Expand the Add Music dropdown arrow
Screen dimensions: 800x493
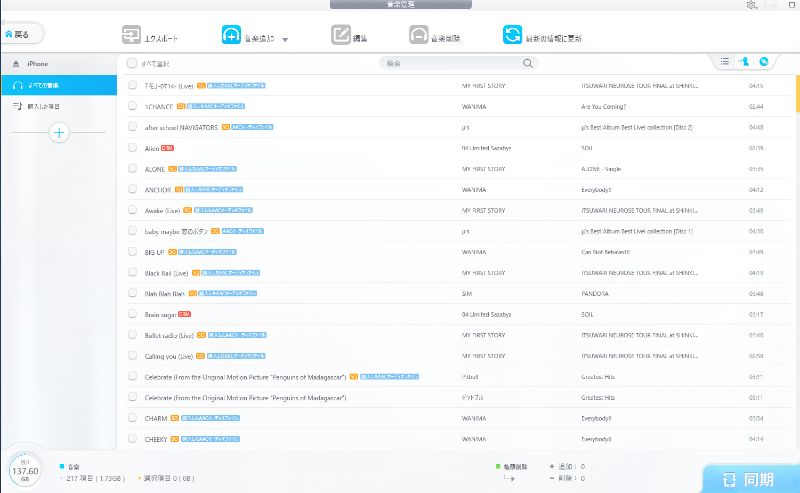(x=285, y=39)
